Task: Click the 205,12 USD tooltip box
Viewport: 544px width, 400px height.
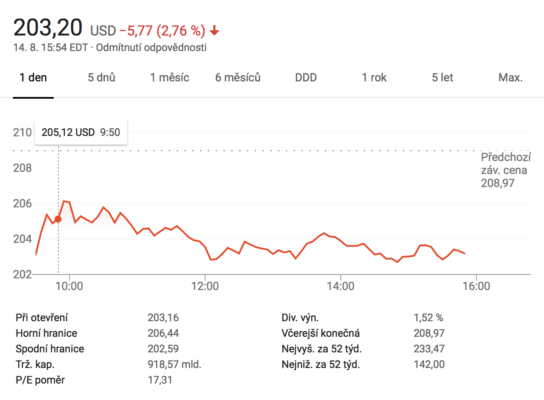Action: pyautogui.click(x=81, y=132)
